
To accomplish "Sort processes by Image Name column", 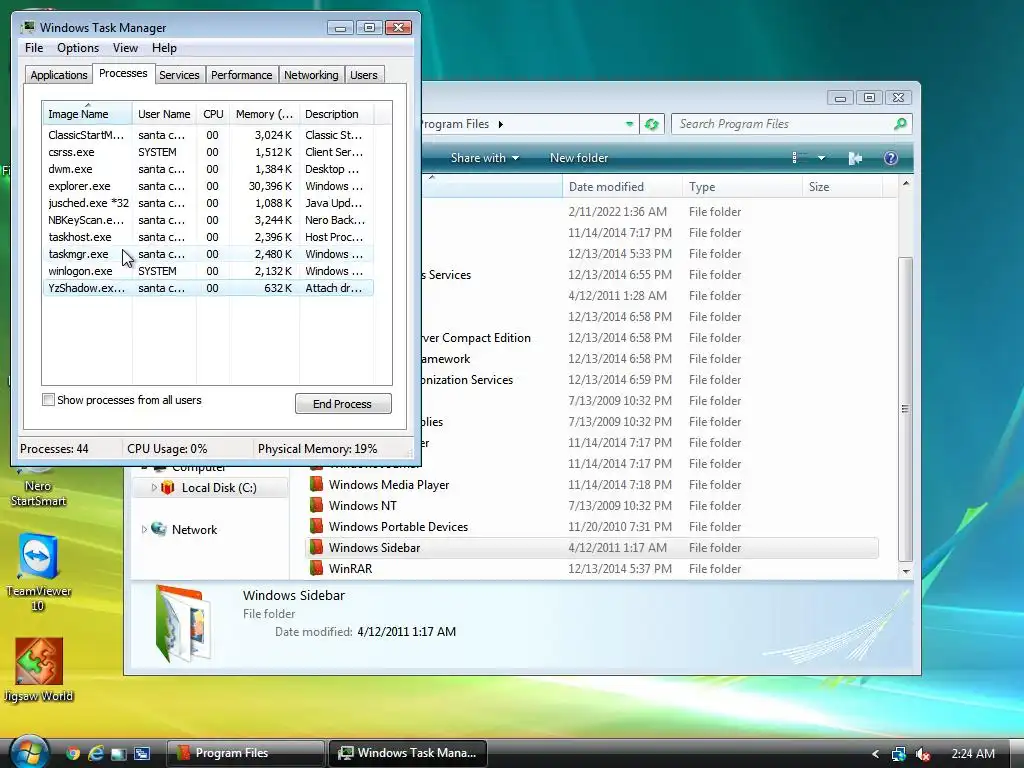I will tap(88, 114).
